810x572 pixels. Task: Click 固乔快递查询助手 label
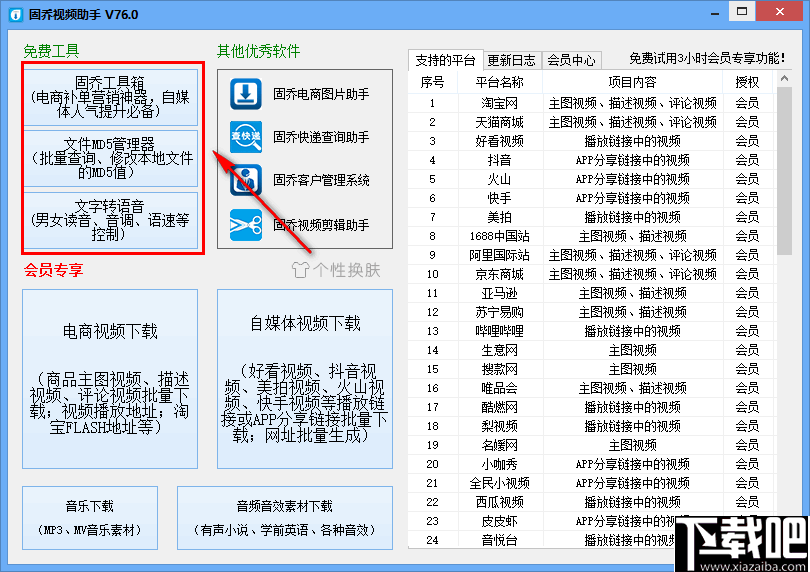[x=321, y=137]
